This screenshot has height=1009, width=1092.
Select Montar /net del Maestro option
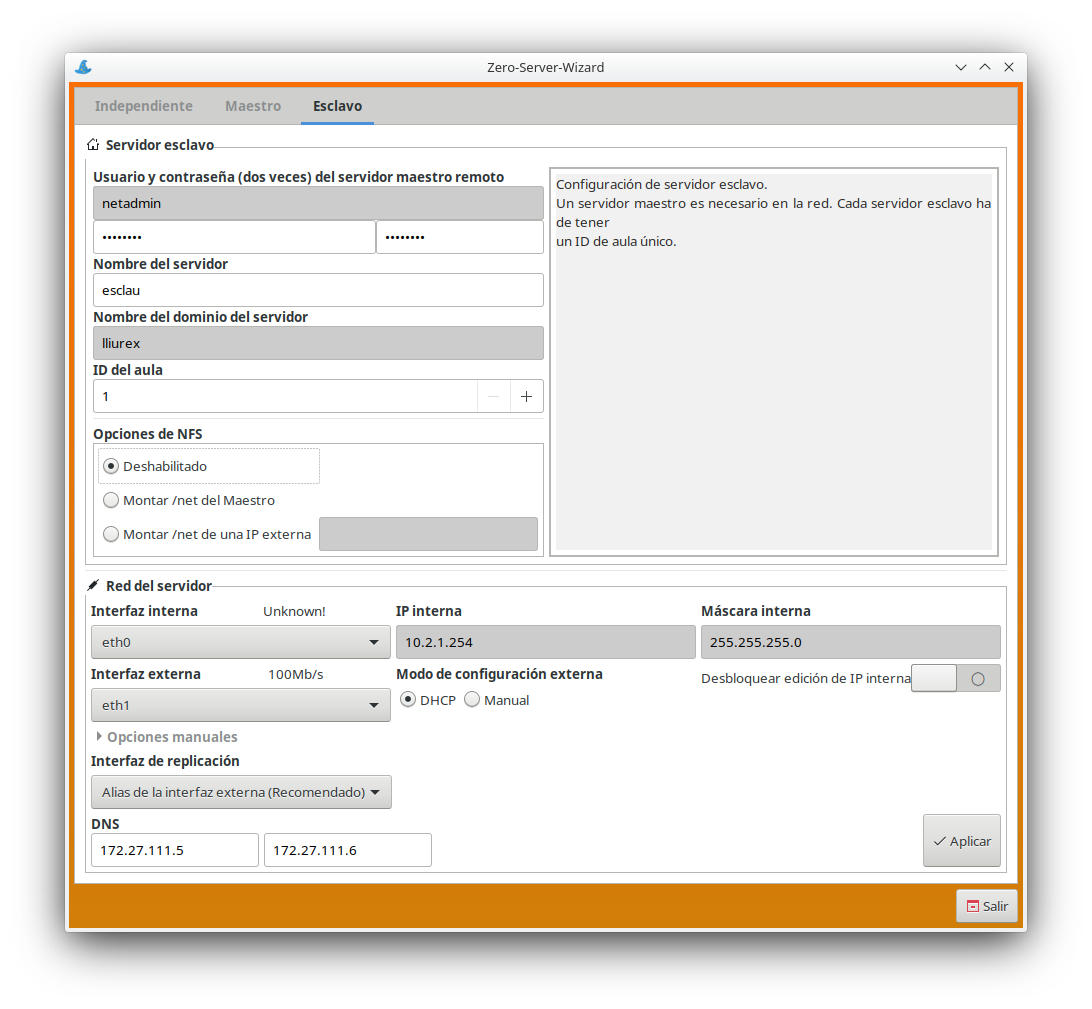[x=112, y=500]
